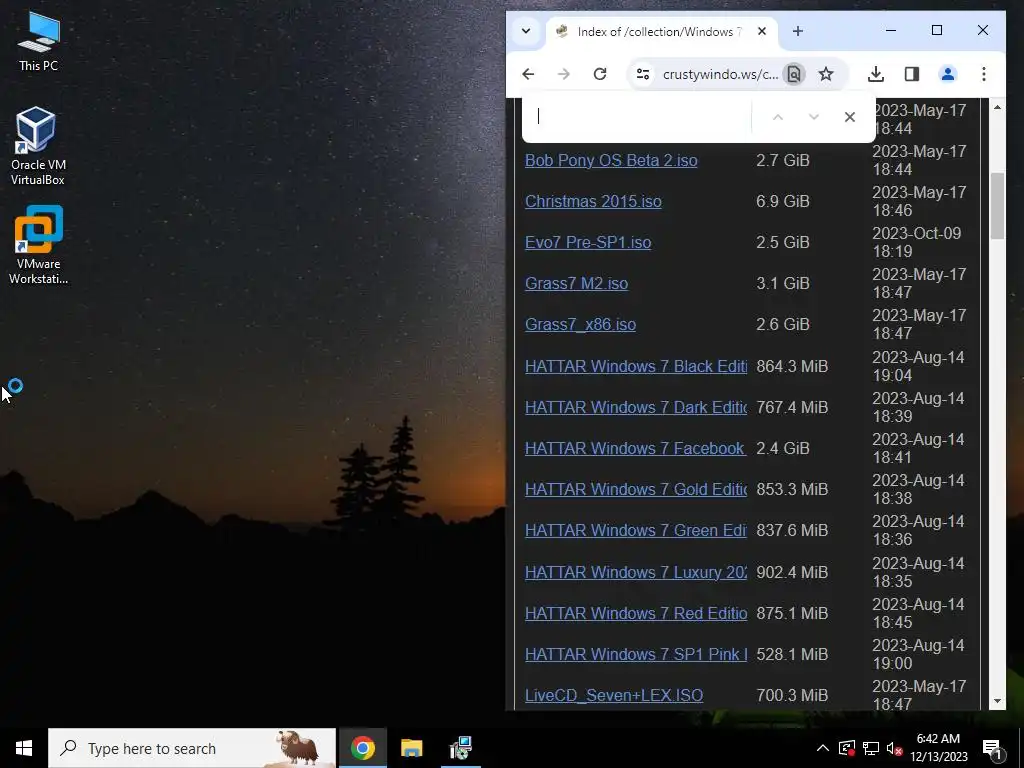The image size is (1024, 768).
Task: Click page scrollbar up arrow
Action: (x=997, y=106)
